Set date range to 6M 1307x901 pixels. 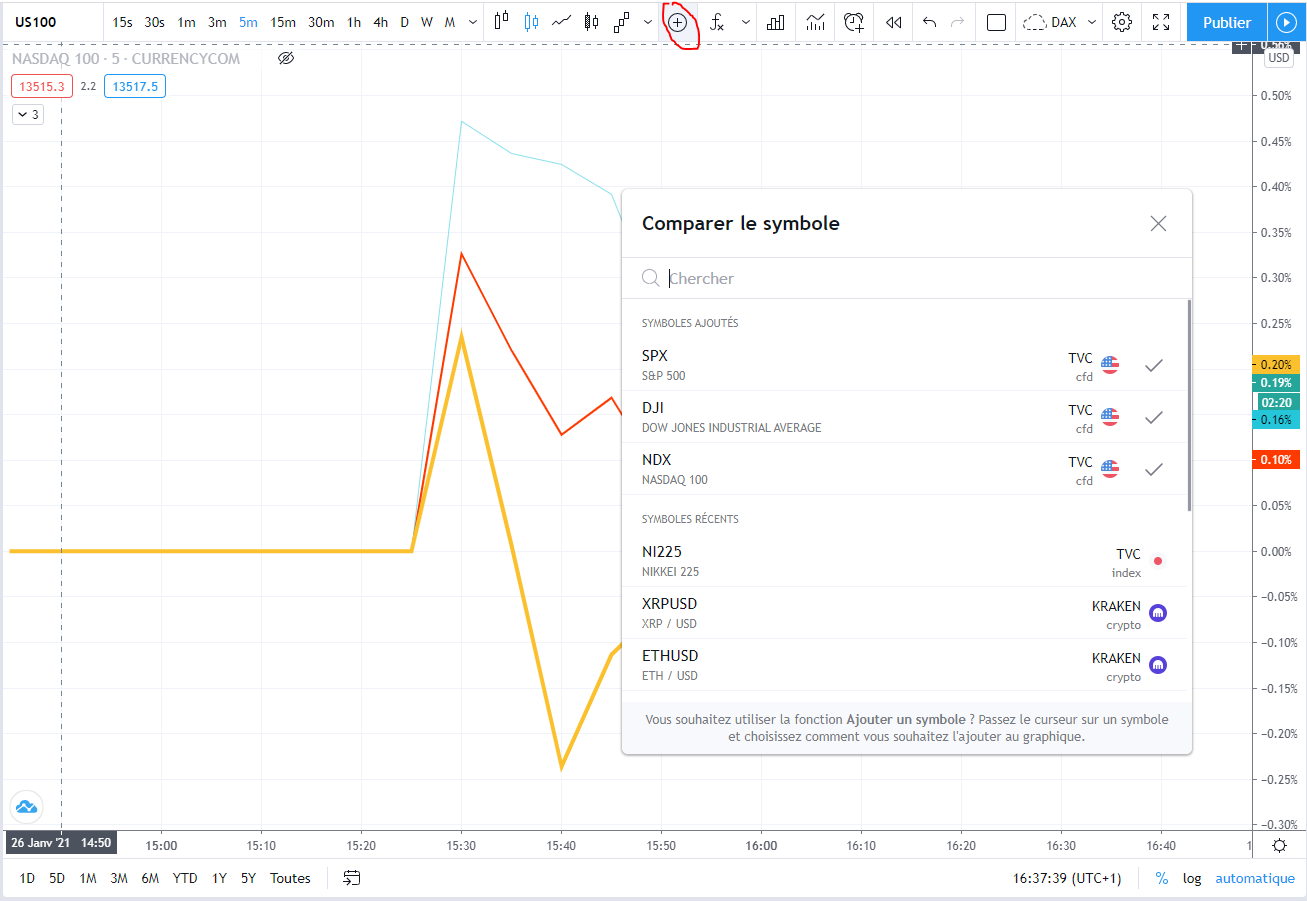pyautogui.click(x=150, y=878)
